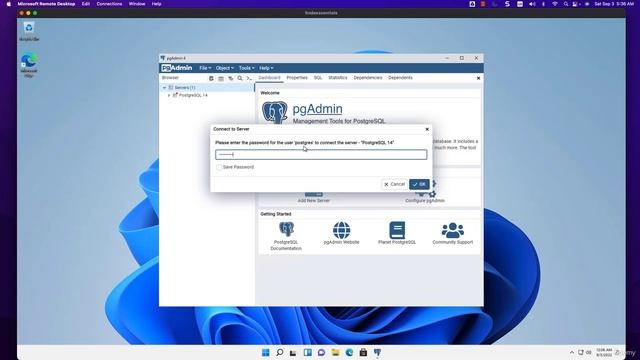Open Widgets from the taskbar

point(307,352)
